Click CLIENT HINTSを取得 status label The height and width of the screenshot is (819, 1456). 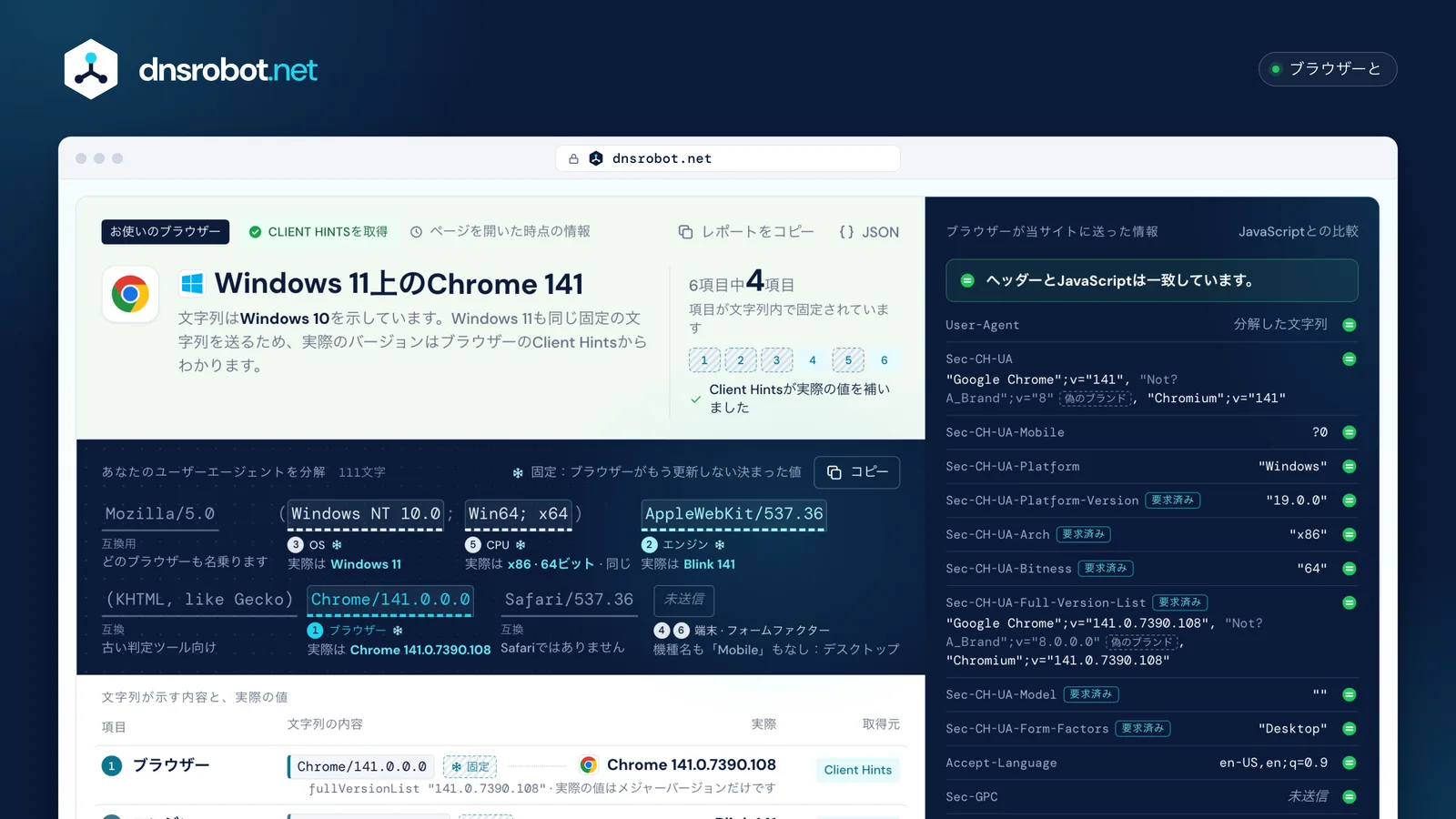click(x=318, y=232)
